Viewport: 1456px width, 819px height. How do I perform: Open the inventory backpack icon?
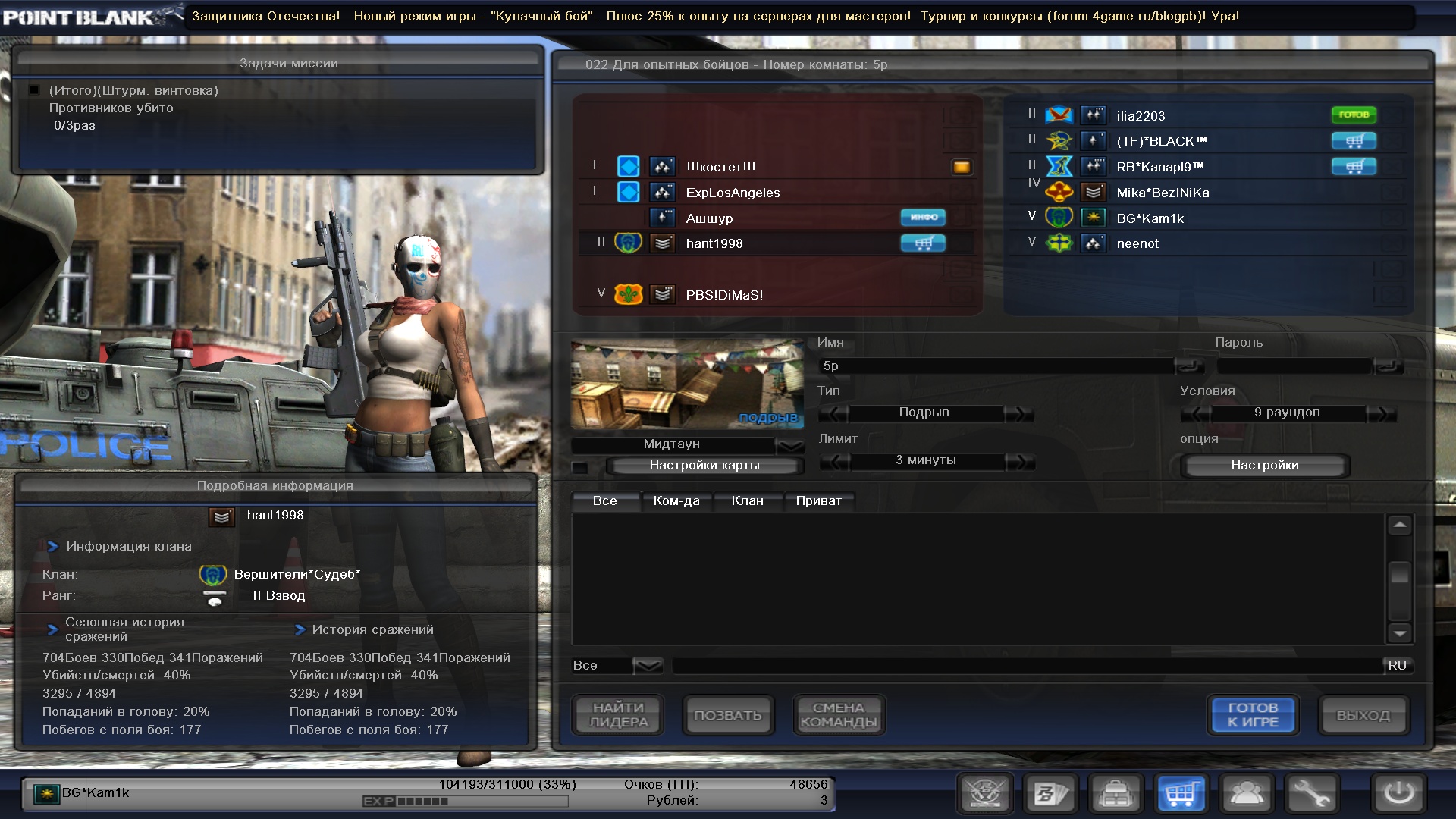(1116, 794)
